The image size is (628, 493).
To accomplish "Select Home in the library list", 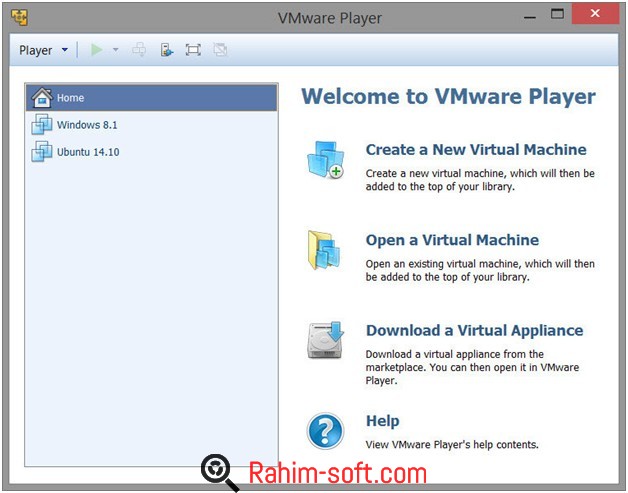I will [151, 98].
